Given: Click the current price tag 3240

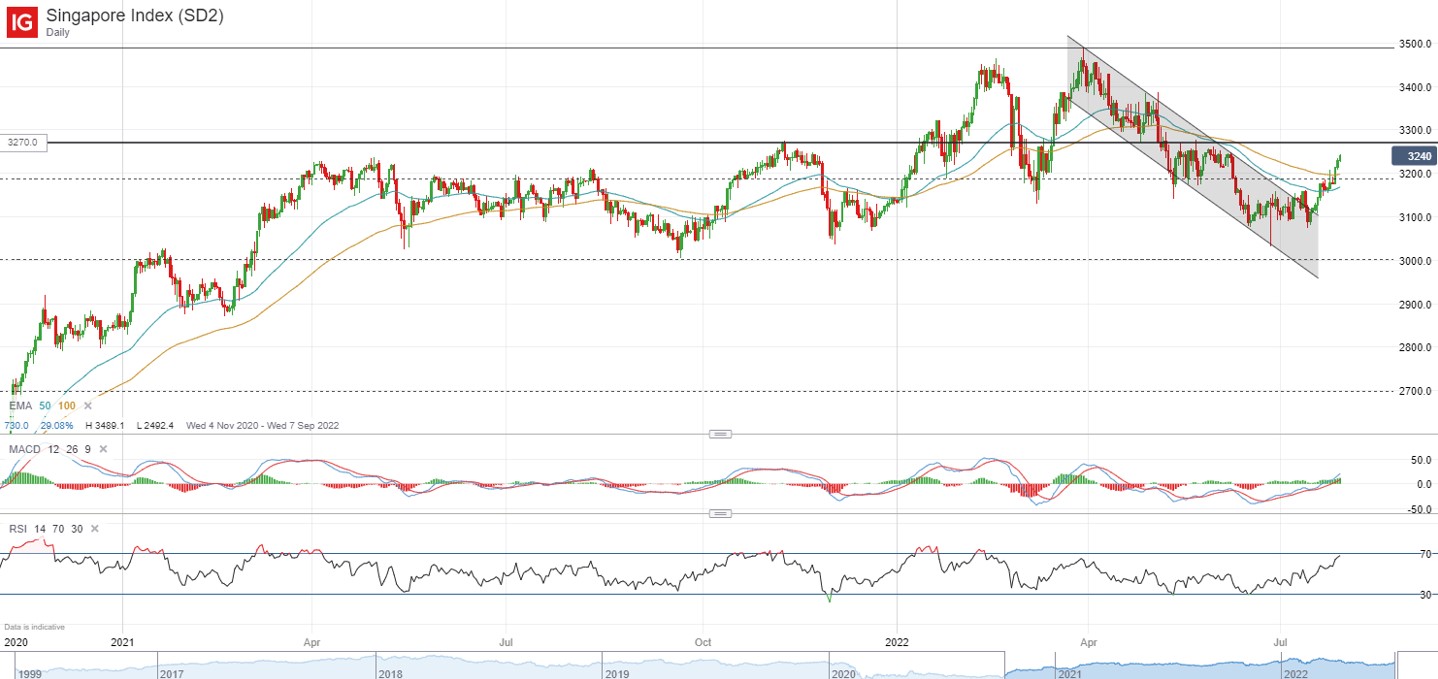Looking at the screenshot, I should coord(1413,156).
